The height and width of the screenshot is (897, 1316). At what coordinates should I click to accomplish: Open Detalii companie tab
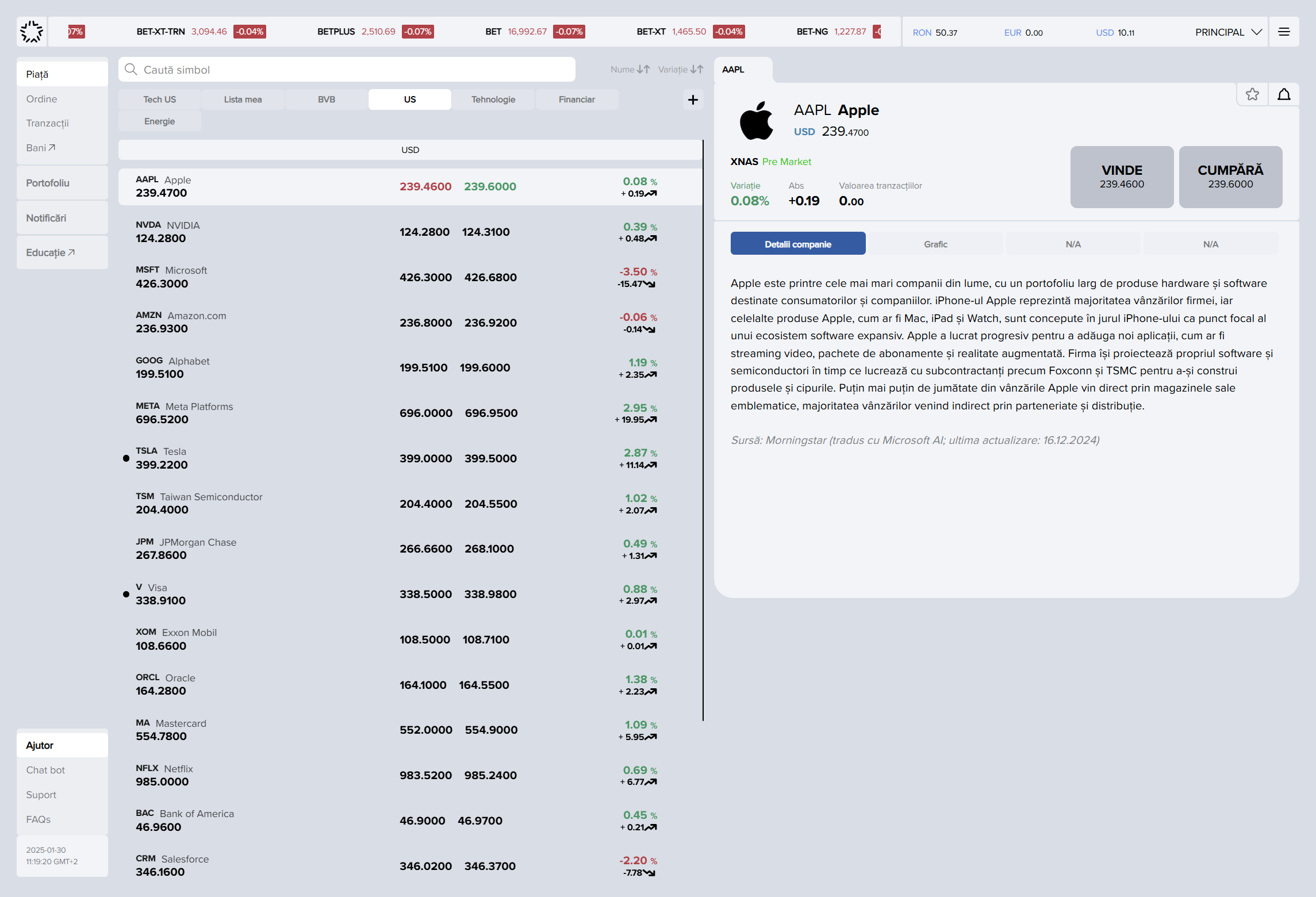798,244
